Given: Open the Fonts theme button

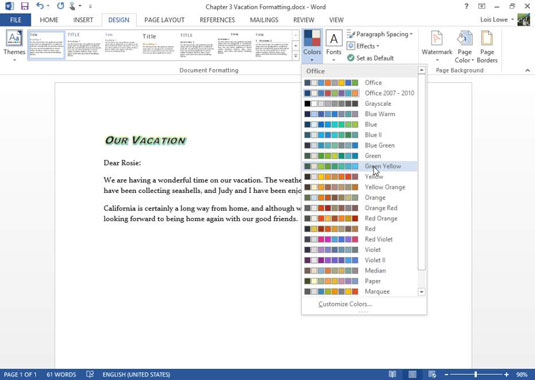Looking at the screenshot, I should (x=334, y=46).
